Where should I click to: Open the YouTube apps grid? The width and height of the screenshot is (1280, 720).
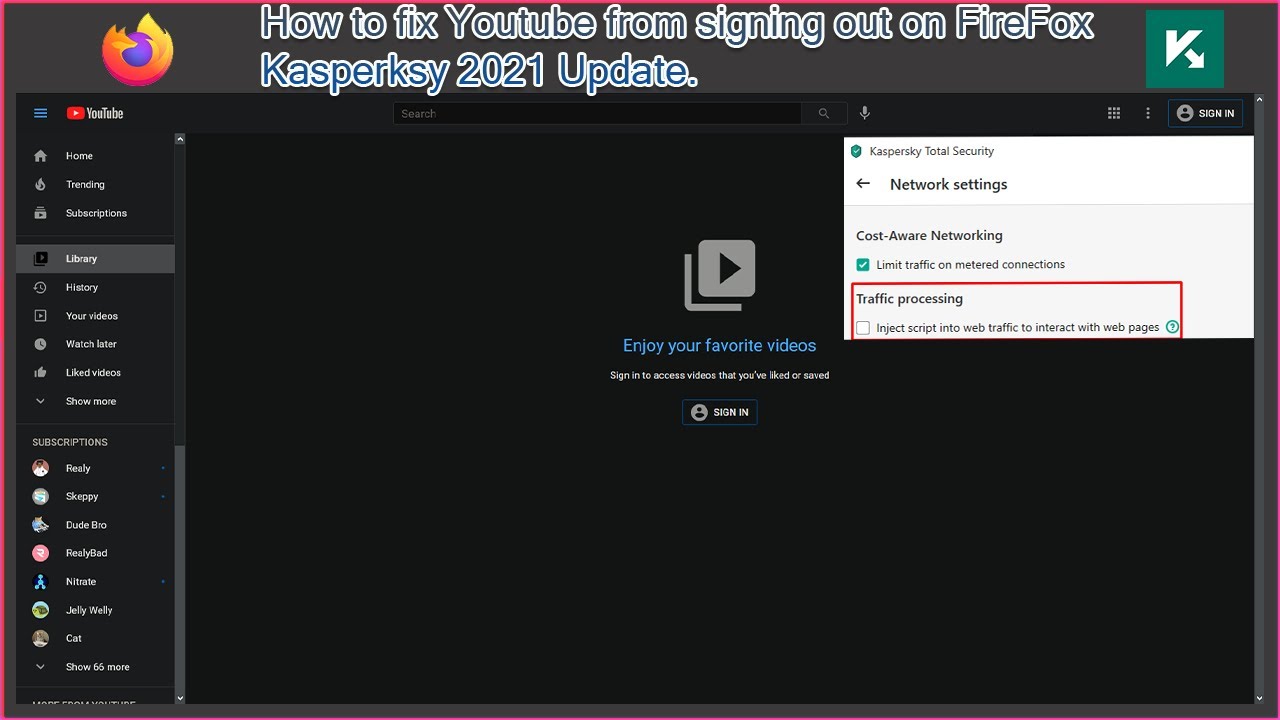tap(1114, 113)
